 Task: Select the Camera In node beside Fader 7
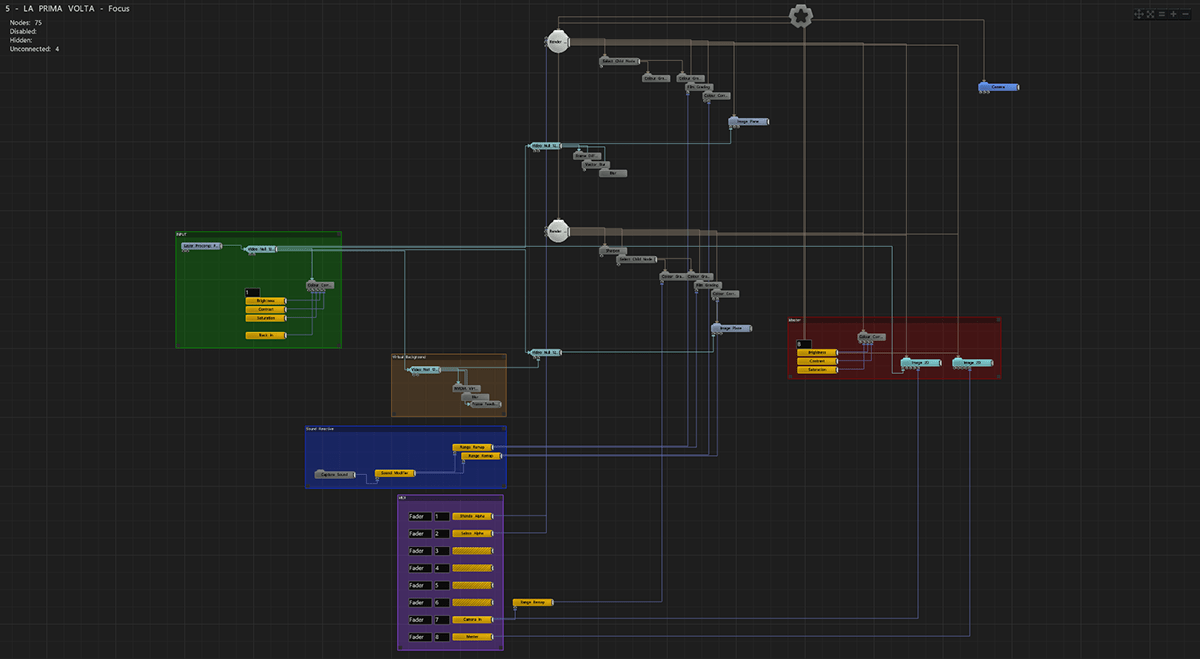pyautogui.click(x=473, y=620)
